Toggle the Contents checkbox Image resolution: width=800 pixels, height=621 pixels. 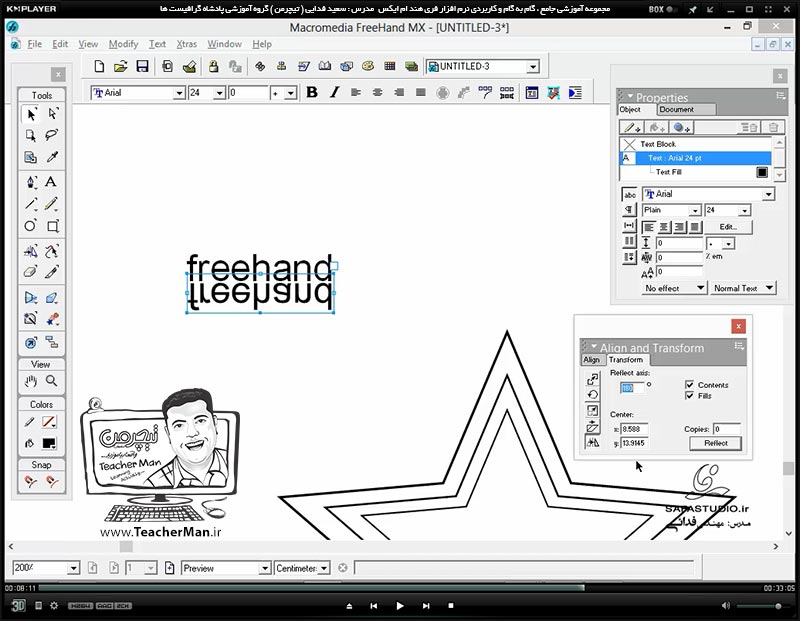pos(690,385)
